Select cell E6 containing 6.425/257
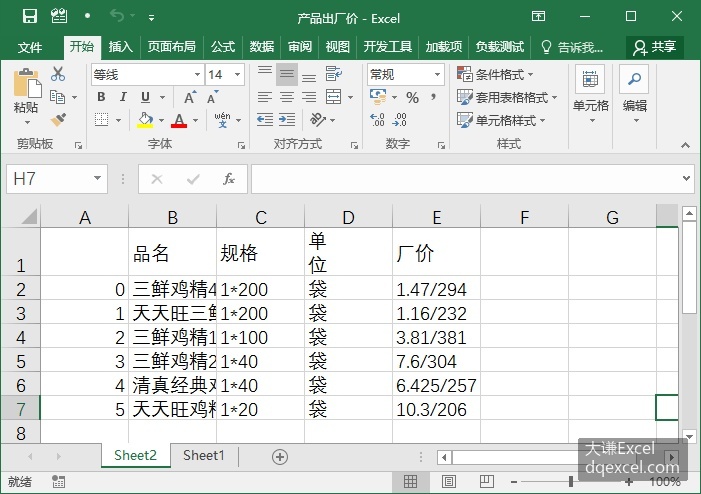Image resolution: width=701 pixels, height=494 pixels. pyautogui.click(x=436, y=385)
